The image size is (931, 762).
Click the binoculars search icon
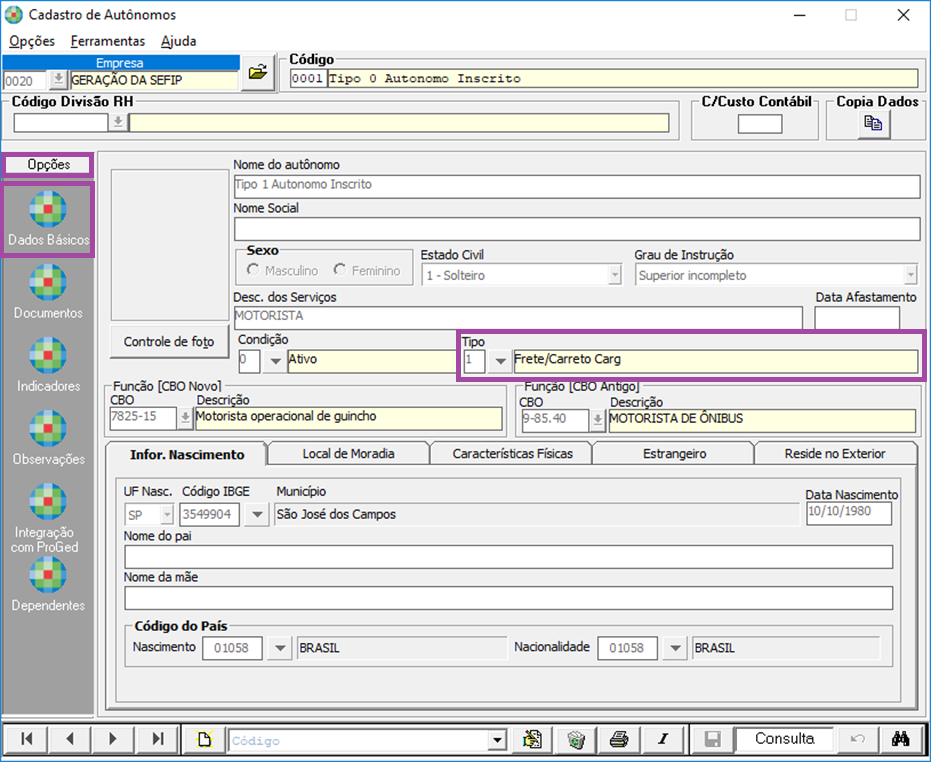pyautogui.click(x=901, y=739)
